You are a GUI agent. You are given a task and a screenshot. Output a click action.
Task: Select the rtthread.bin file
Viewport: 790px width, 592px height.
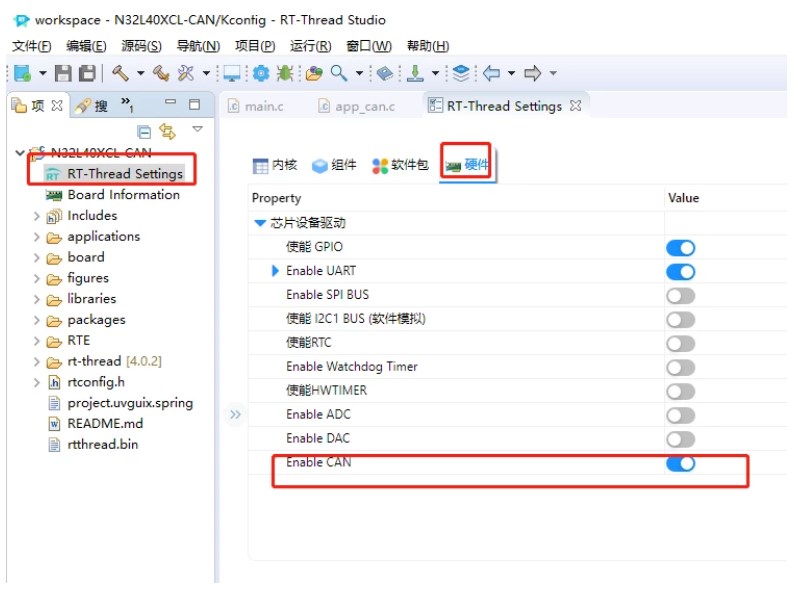[x=93, y=445]
